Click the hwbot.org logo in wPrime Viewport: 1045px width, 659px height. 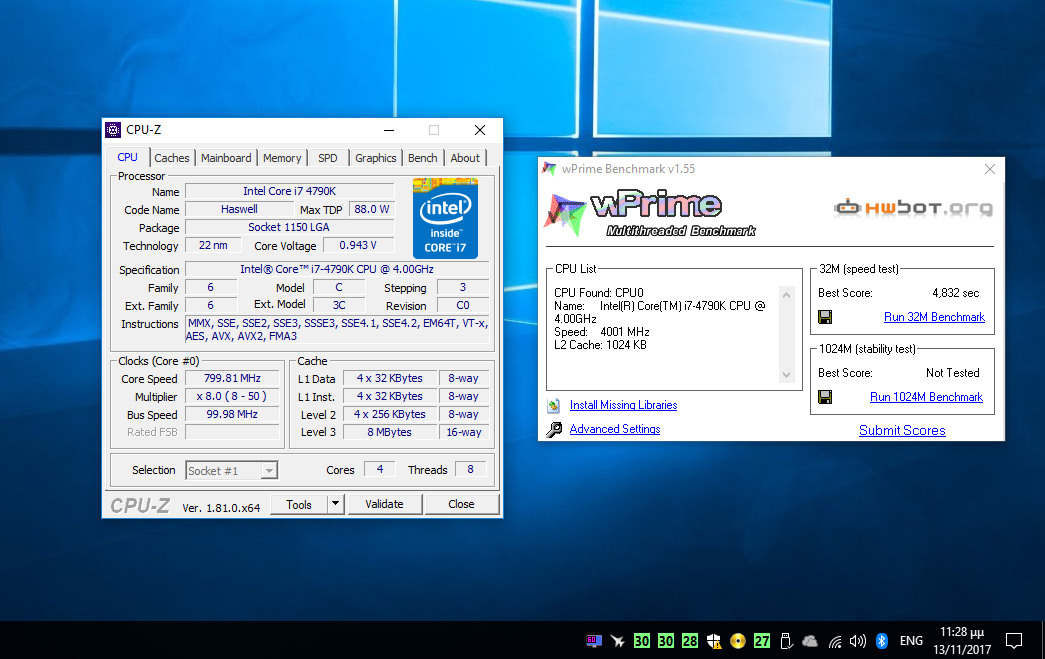pyautogui.click(x=913, y=208)
